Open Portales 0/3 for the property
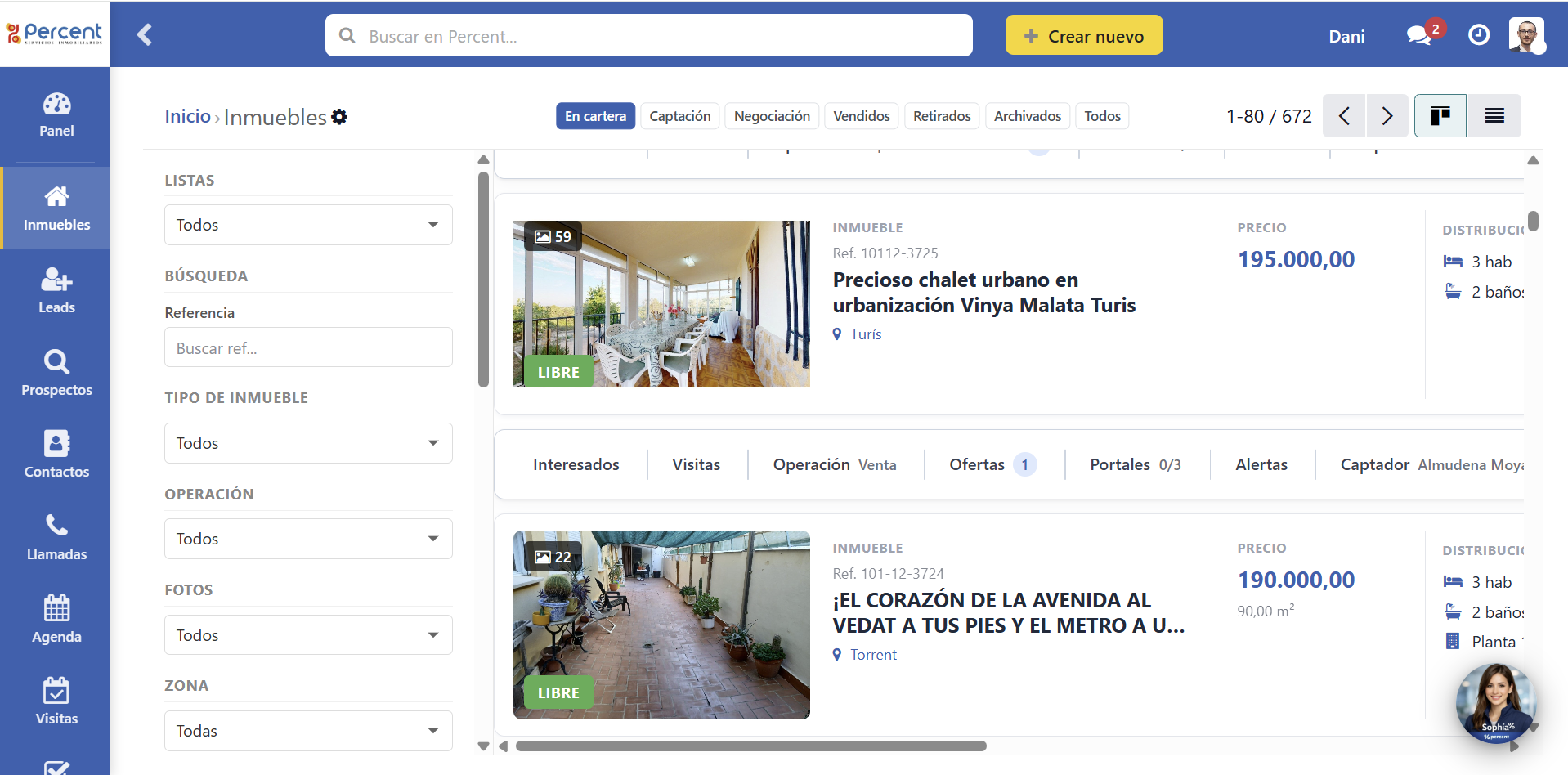Viewport: 1568px width, 775px height. pyautogui.click(x=1136, y=464)
